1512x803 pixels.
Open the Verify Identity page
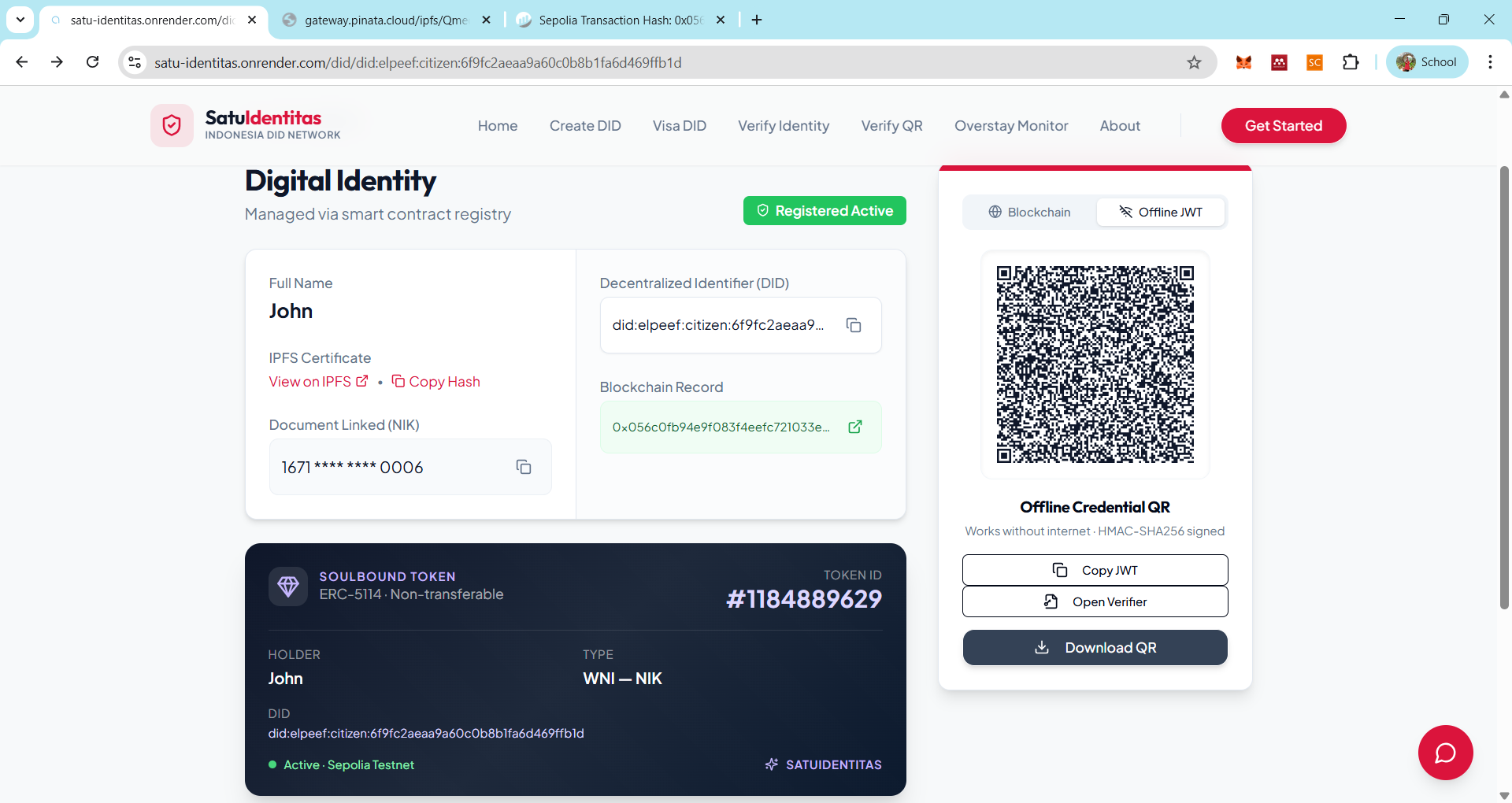coord(784,126)
